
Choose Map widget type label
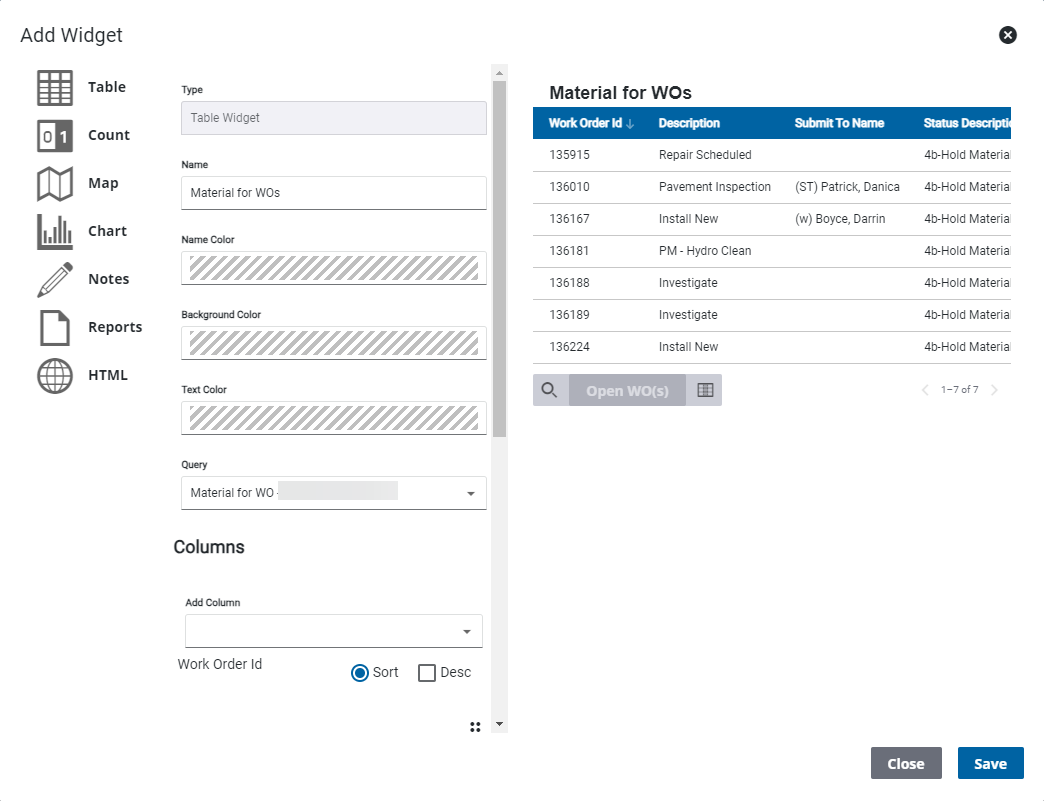click(103, 183)
